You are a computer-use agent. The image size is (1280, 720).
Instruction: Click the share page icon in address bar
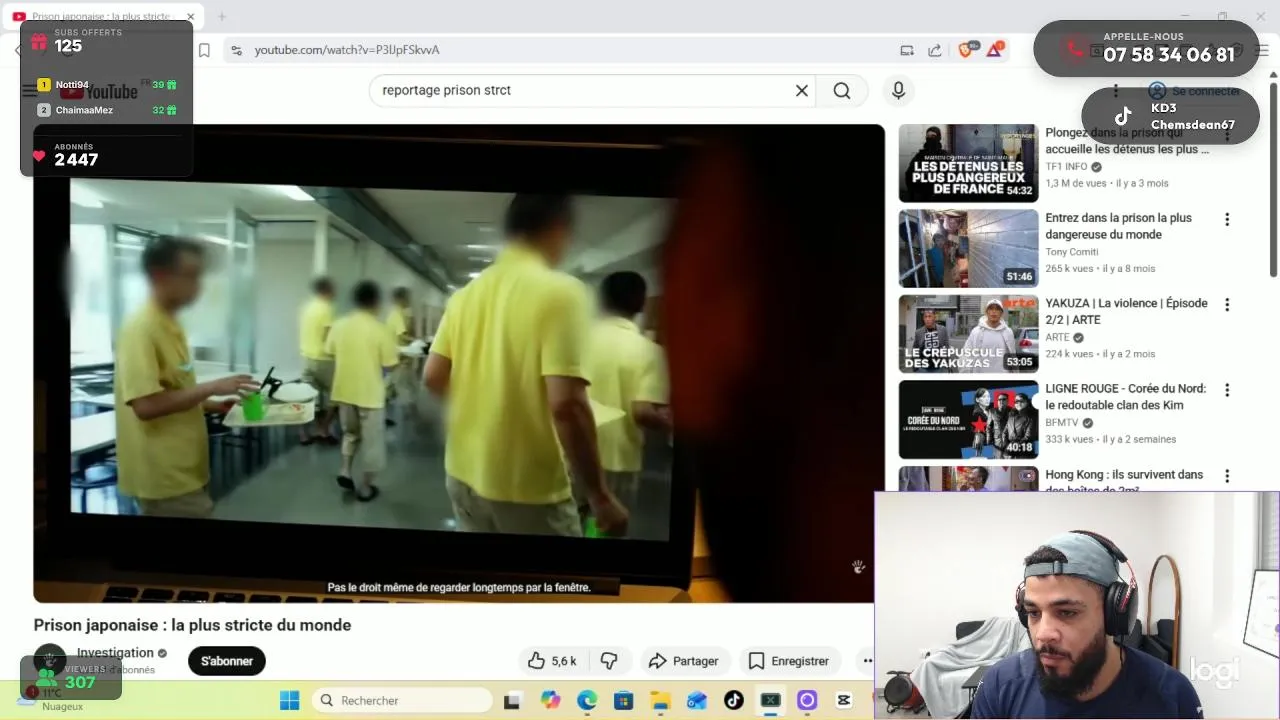tap(934, 50)
